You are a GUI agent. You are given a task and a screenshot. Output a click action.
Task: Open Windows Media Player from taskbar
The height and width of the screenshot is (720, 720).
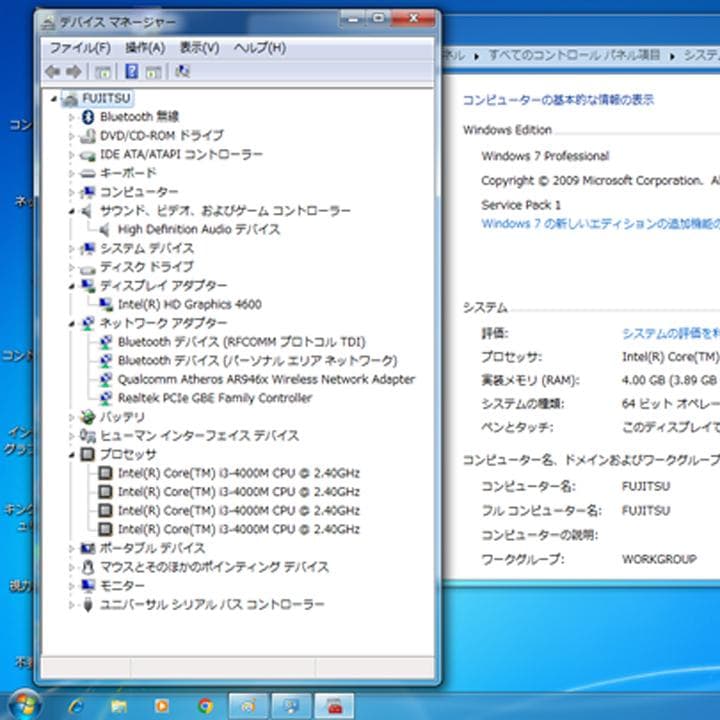click(x=161, y=706)
